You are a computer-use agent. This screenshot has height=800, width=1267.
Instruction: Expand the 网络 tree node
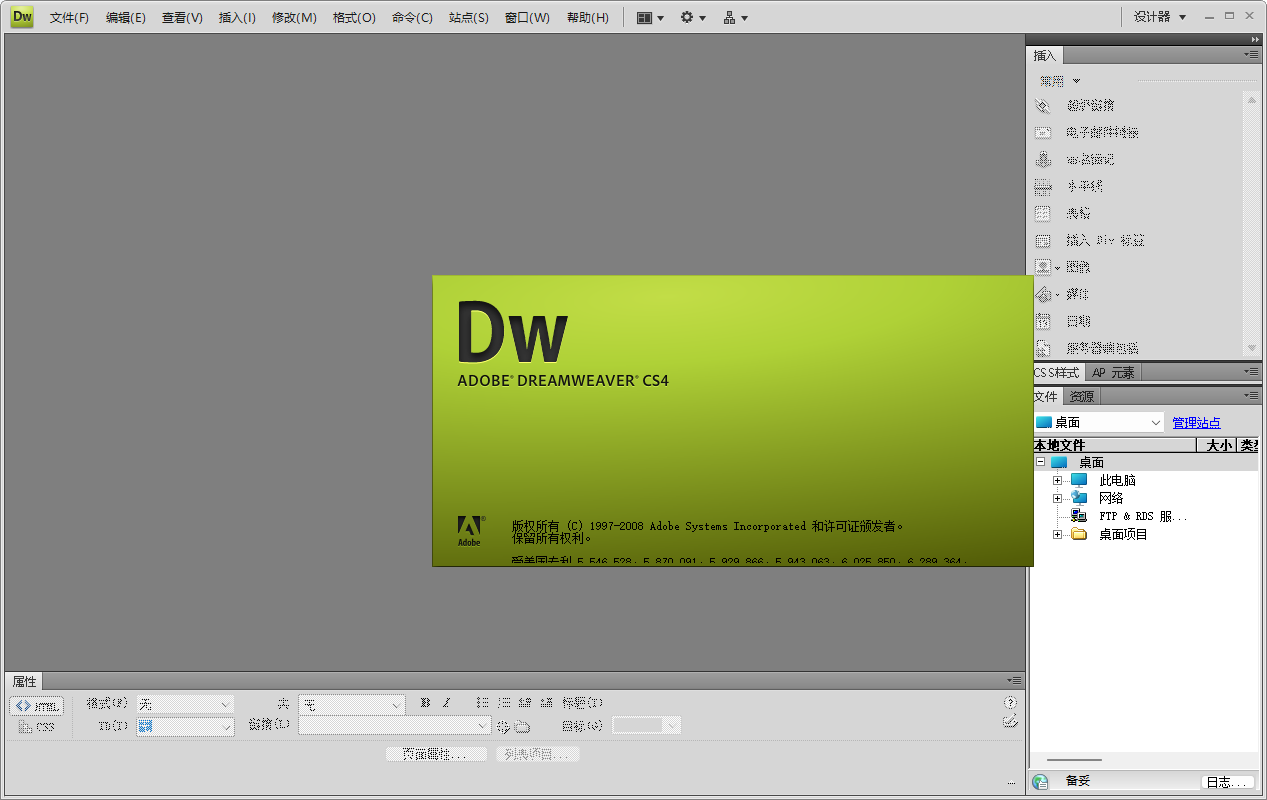[x=1057, y=498]
